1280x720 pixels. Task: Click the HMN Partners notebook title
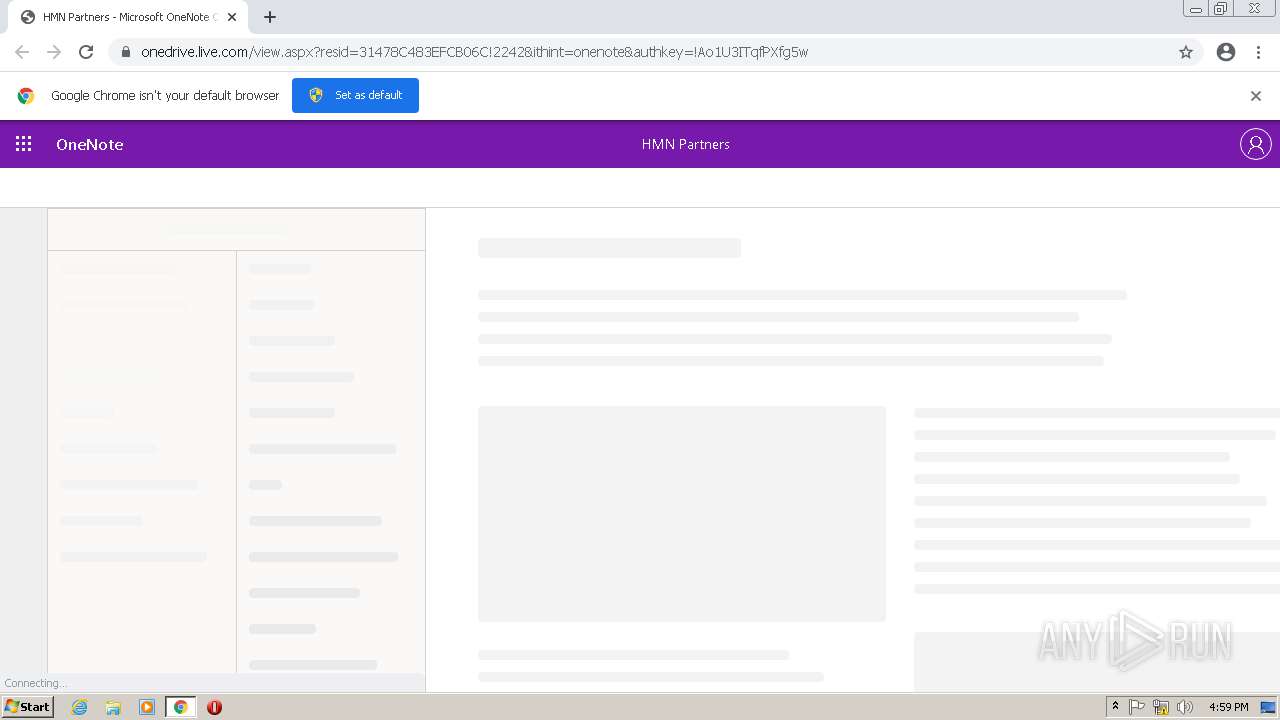[x=685, y=144]
